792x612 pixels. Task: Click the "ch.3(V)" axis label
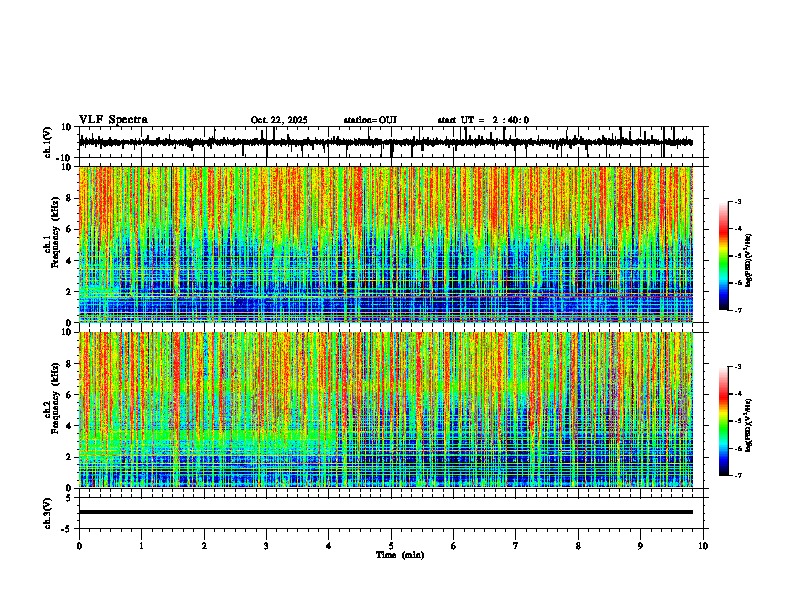click(x=48, y=514)
